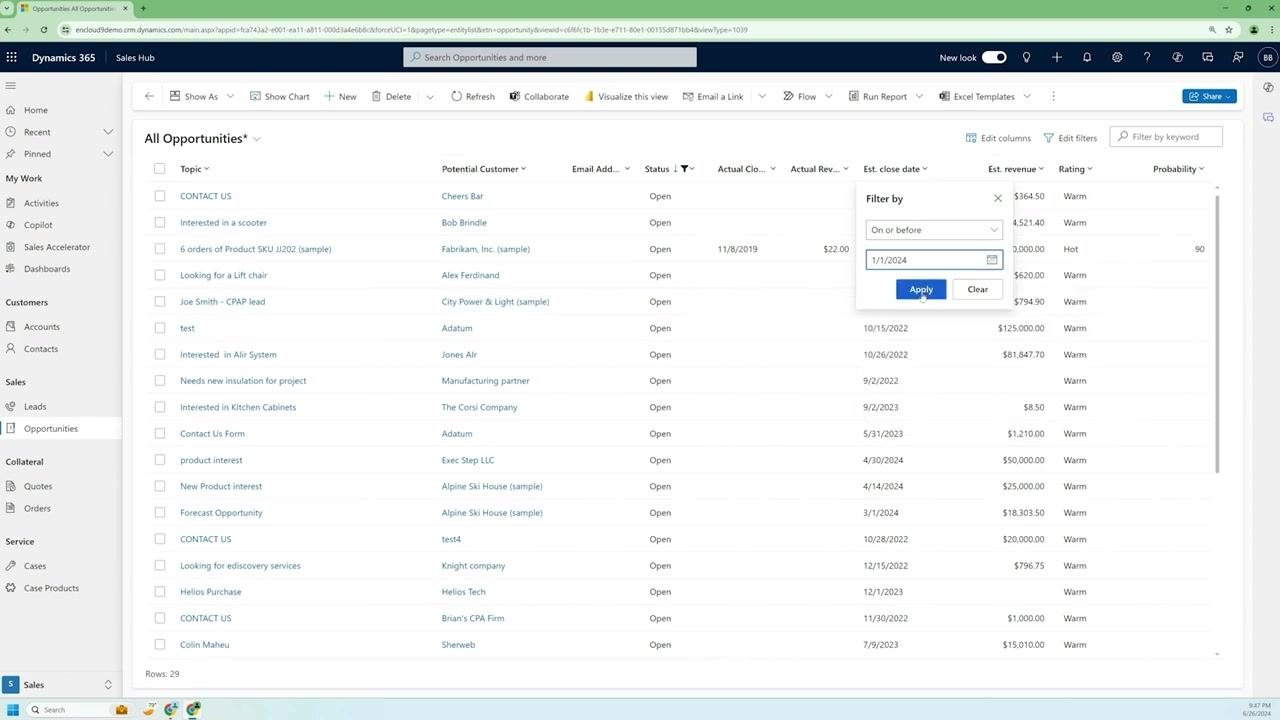The width and height of the screenshot is (1280, 720).
Task: Open the settings gear in header
Action: click(x=1117, y=57)
